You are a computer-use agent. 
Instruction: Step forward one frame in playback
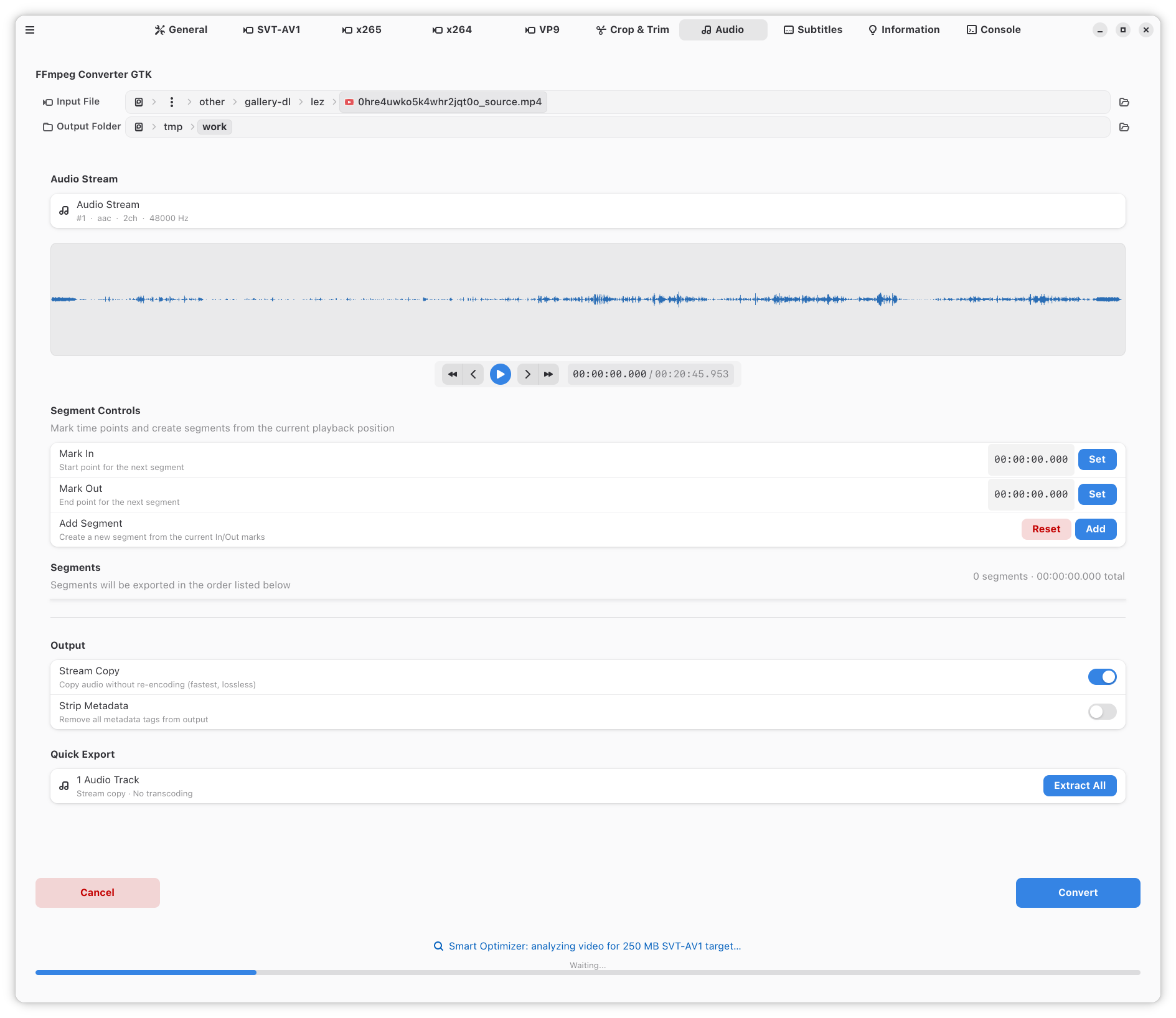point(527,374)
